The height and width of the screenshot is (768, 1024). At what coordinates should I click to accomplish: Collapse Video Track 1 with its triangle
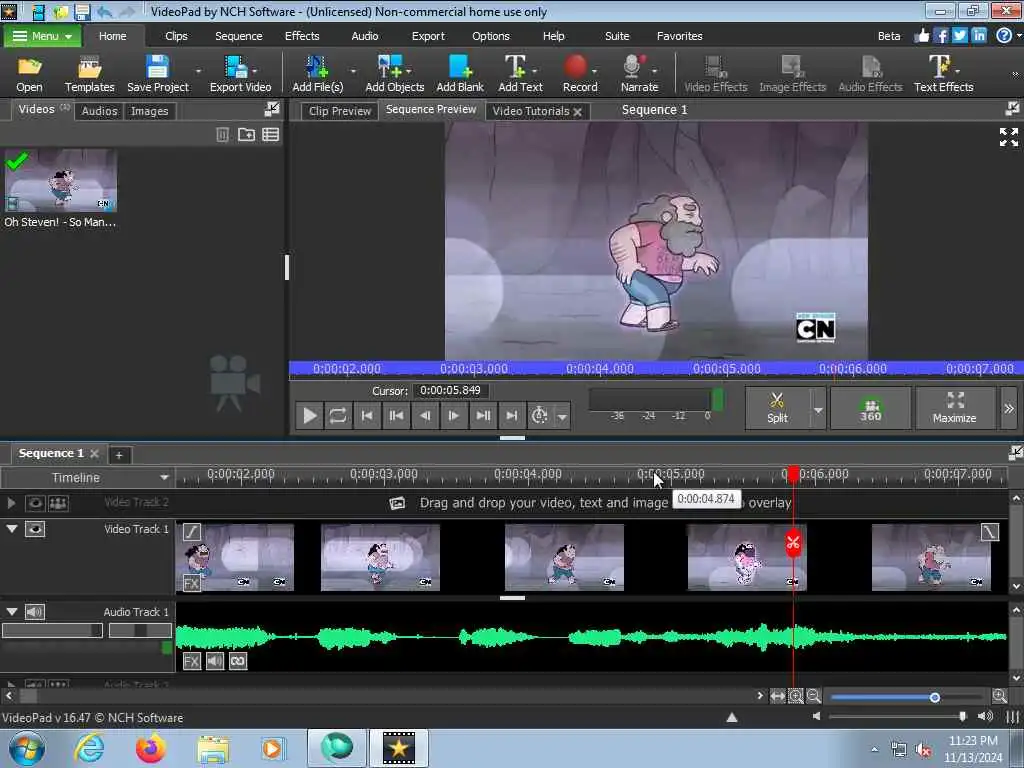click(12, 528)
